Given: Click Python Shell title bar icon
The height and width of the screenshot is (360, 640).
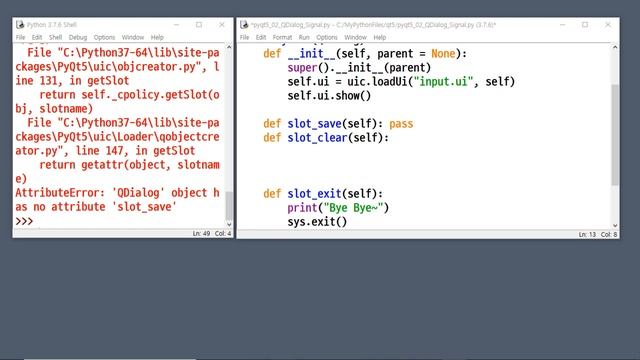Looking at the screenshot, I should pyautogui.click(x=20, y=25).
